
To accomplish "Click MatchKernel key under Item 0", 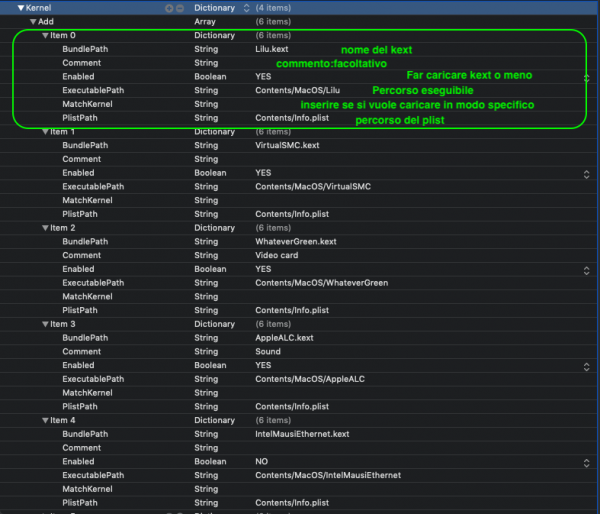I will pyautogui.click(x=87, y=104).
